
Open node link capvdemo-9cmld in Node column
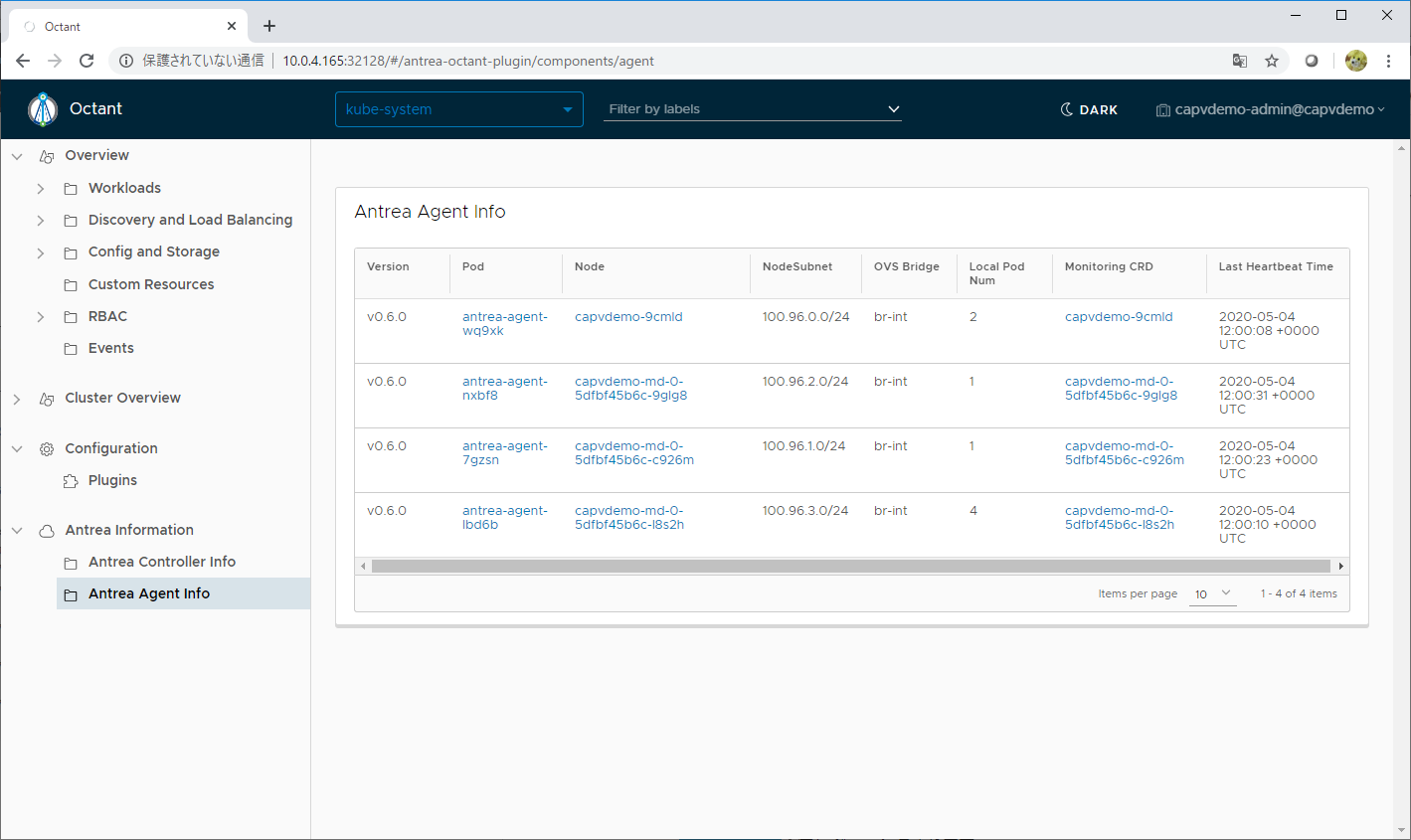click(628, 317)
